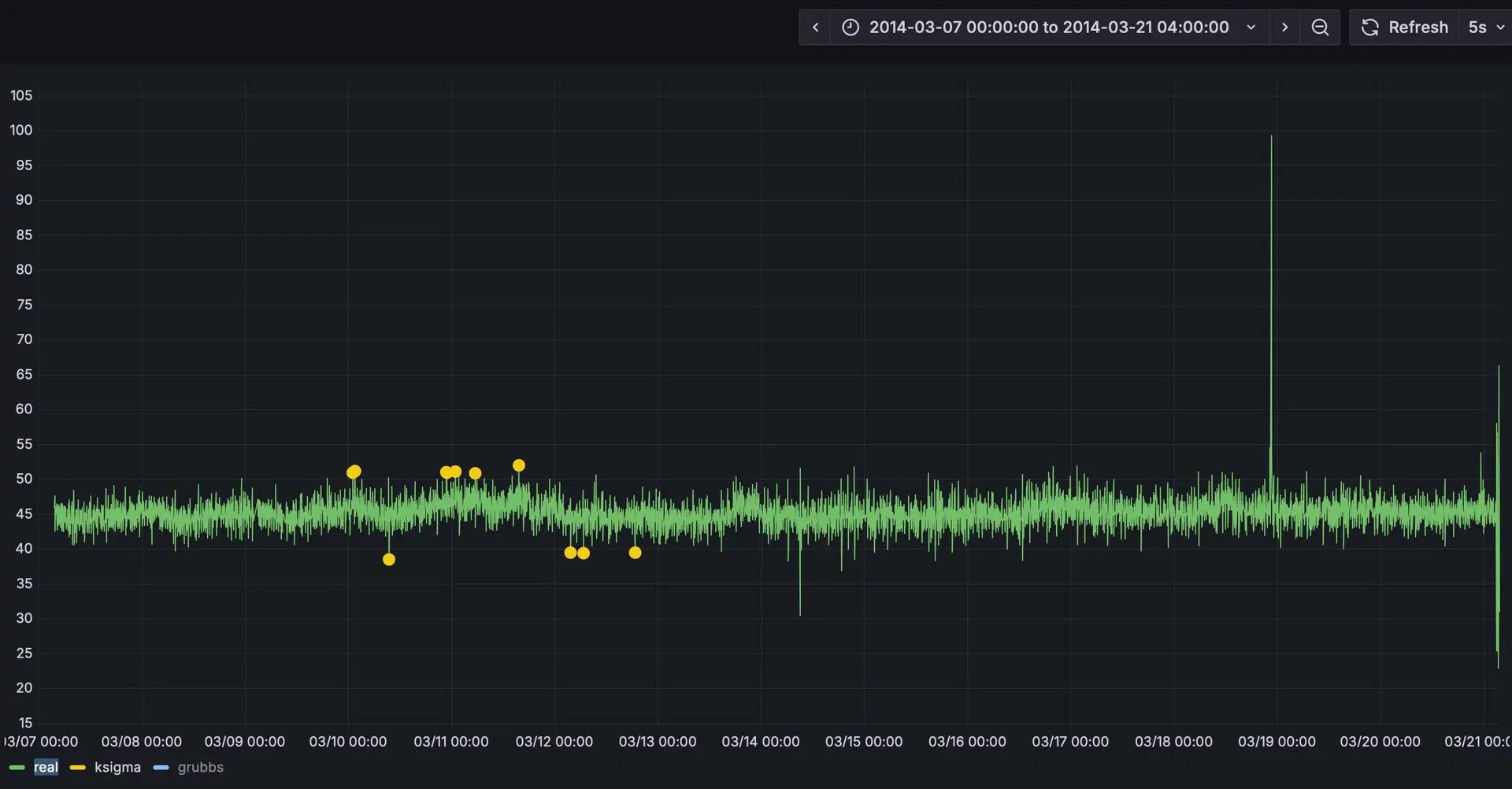Click the zoom-out magnifier icon

[x=1320, y=27]
